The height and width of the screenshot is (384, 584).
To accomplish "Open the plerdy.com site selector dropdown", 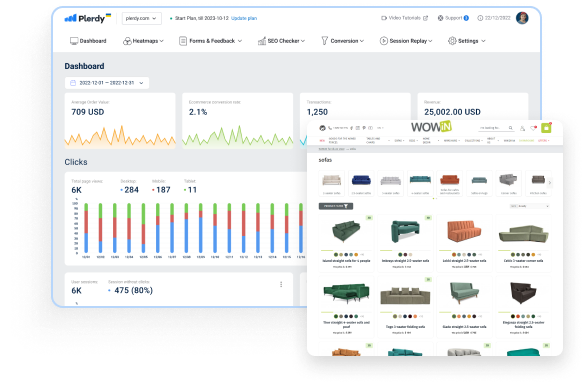I will click(x=142, y=18).
